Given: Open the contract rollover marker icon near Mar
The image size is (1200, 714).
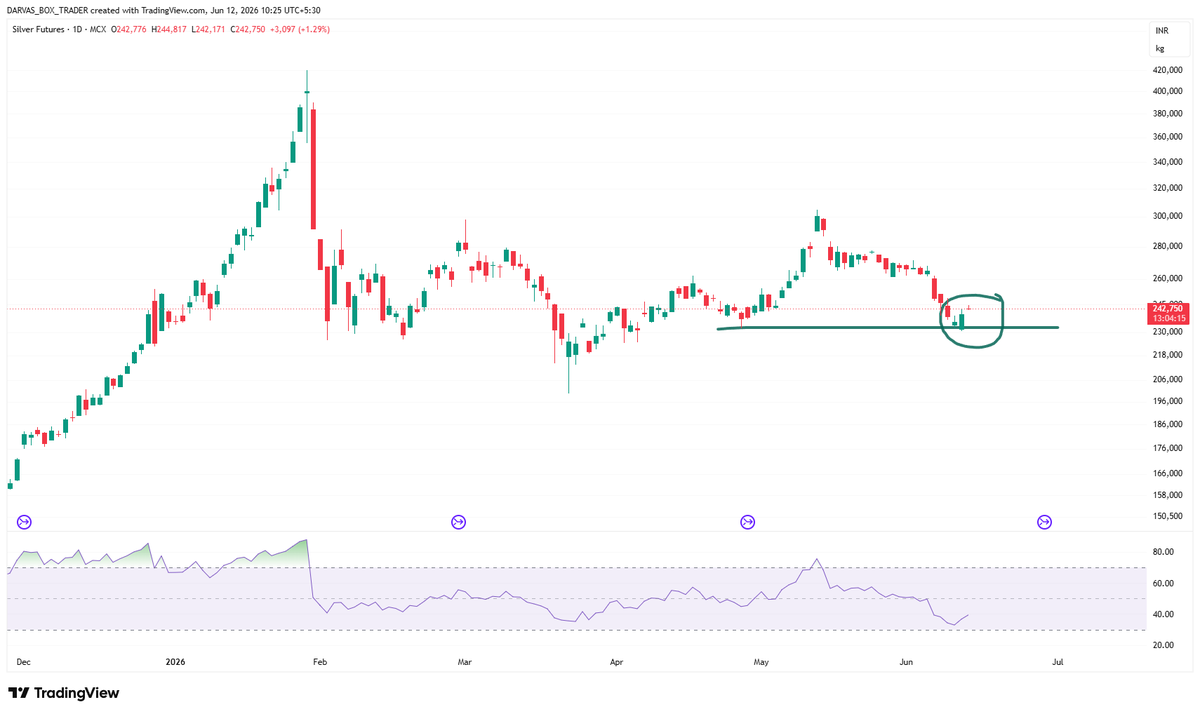Looking at the screenshot, I should tap(458, 521).
